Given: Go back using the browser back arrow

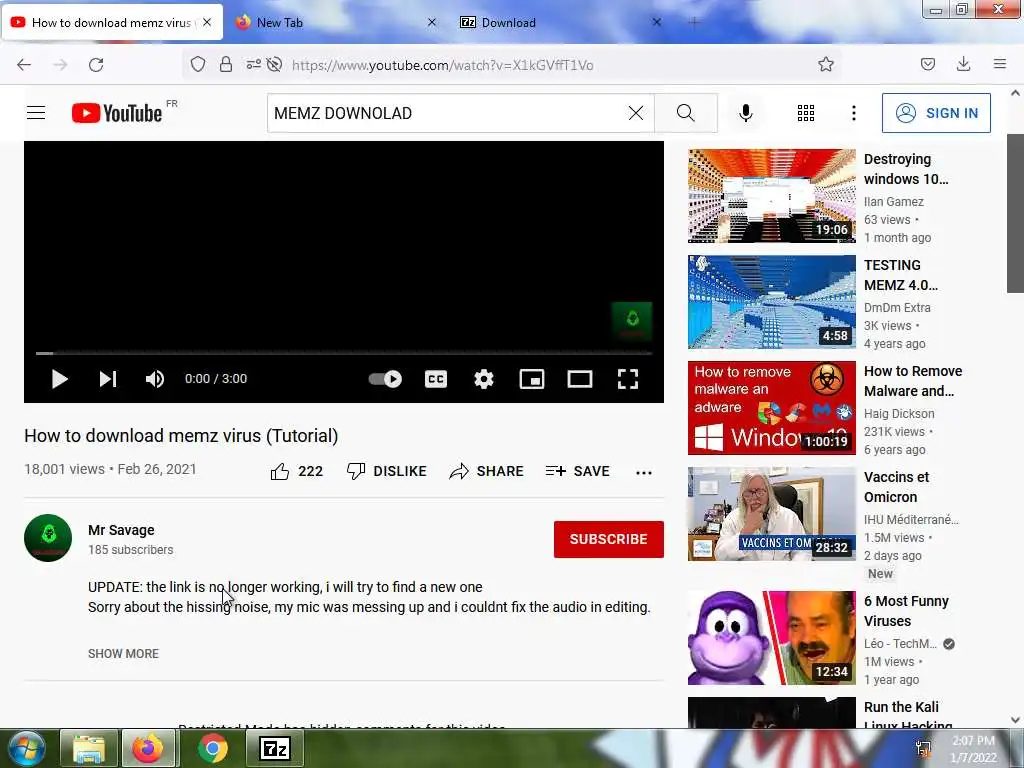Looking at the screenshot, I should (x=24, y=65).
